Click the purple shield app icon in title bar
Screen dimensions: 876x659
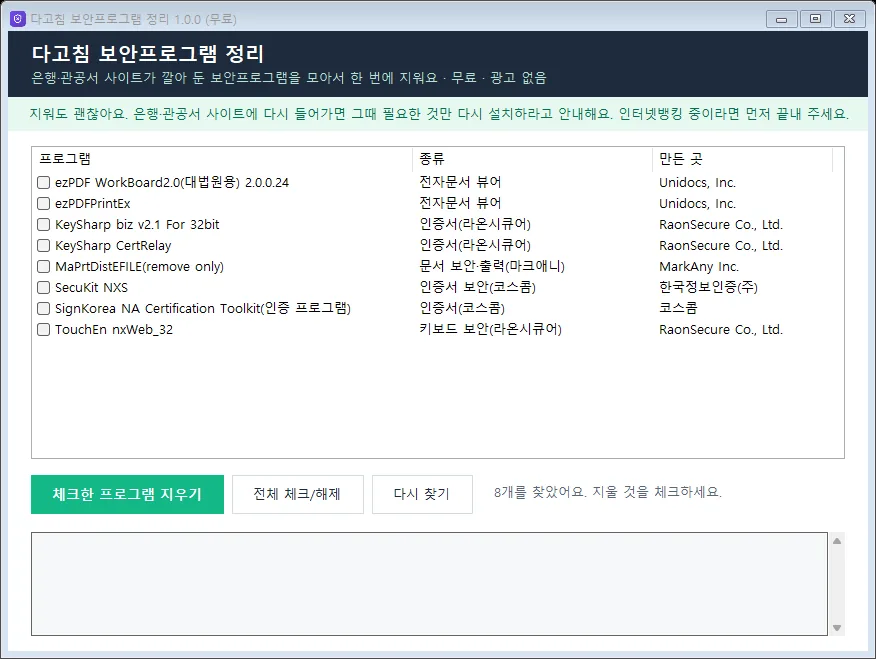[x=18, y=19]
